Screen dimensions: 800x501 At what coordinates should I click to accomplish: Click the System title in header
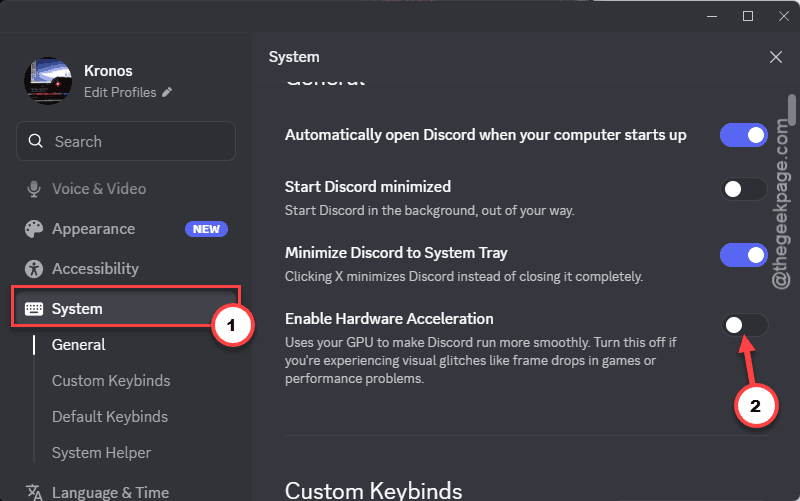294,57
